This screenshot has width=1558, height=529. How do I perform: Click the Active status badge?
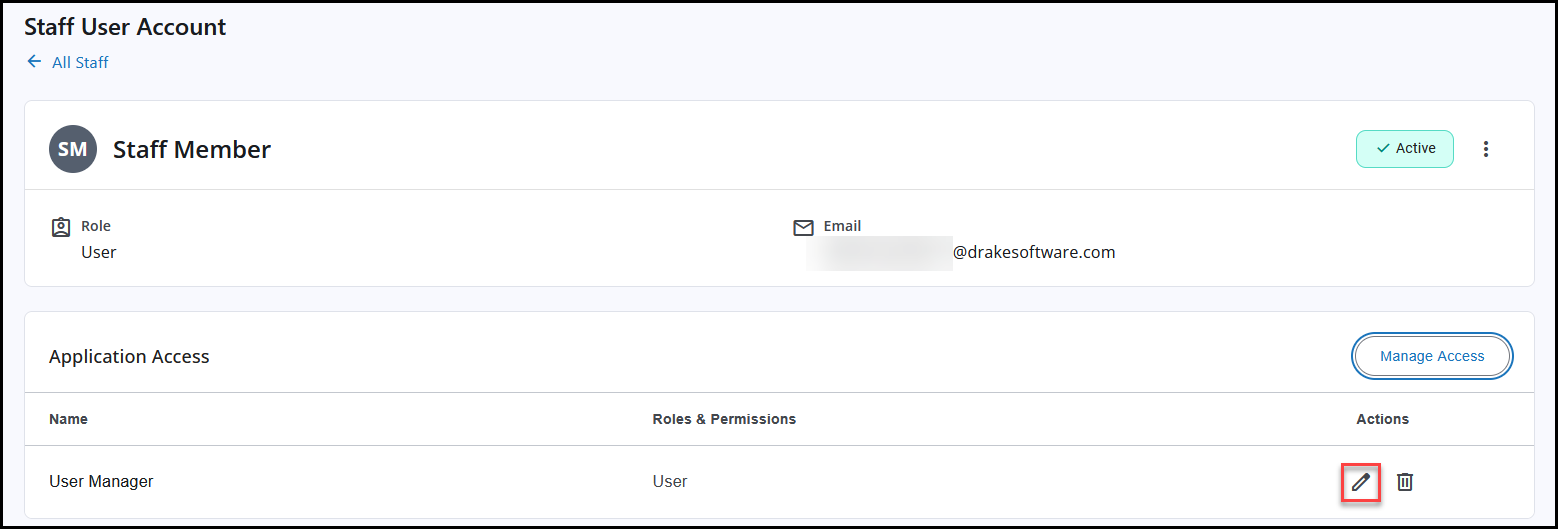coord(1404,149)
